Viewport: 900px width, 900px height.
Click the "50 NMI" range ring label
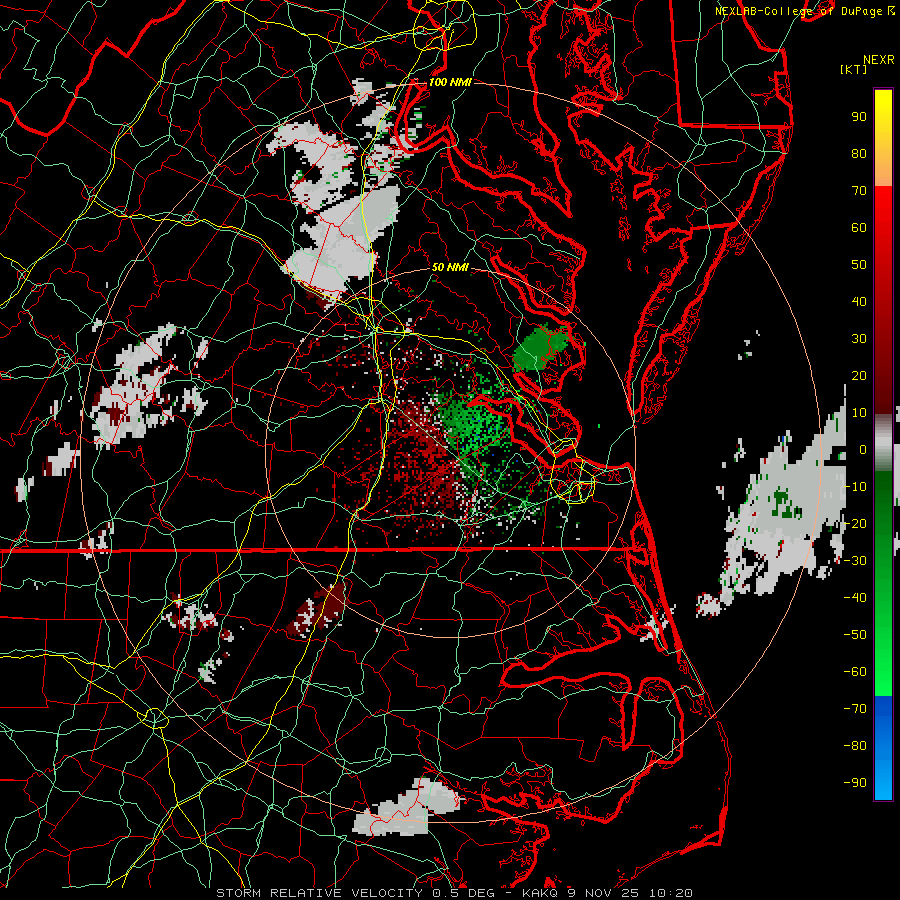point(450,267)
